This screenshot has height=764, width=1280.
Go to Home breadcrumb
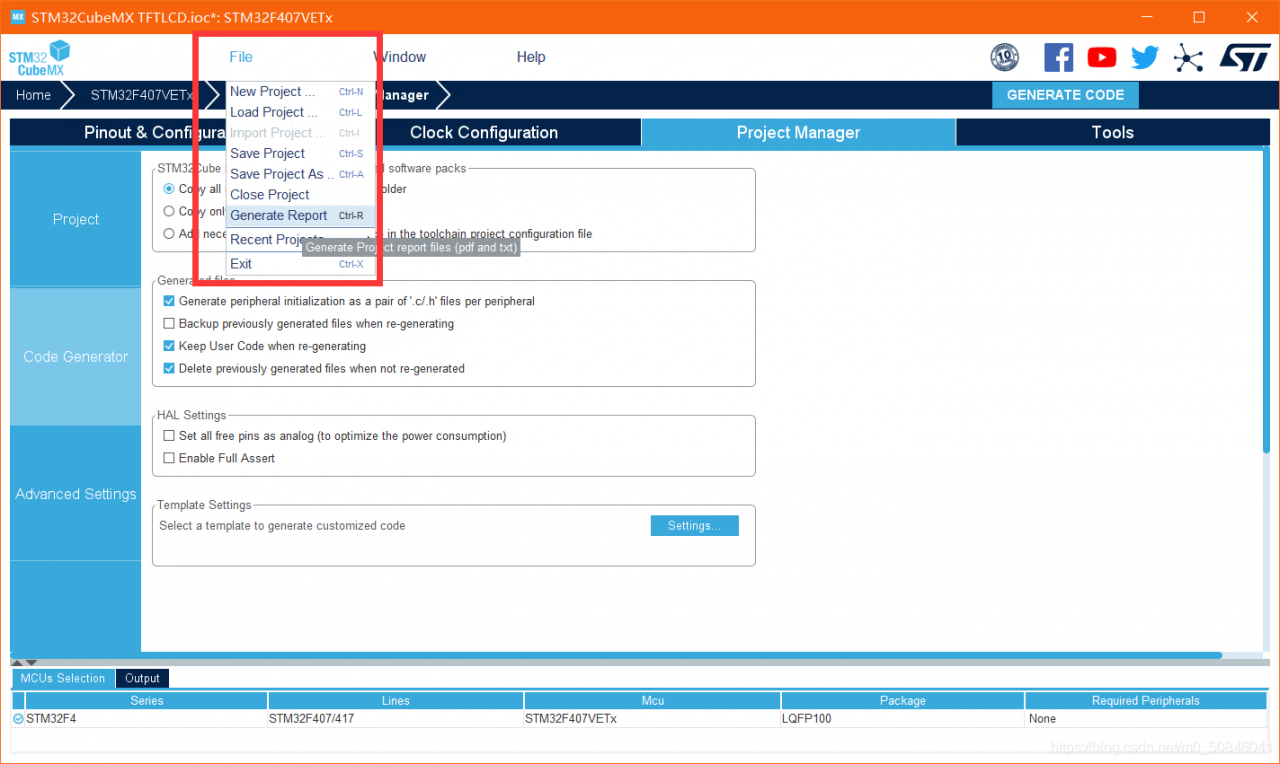(33, 95)
